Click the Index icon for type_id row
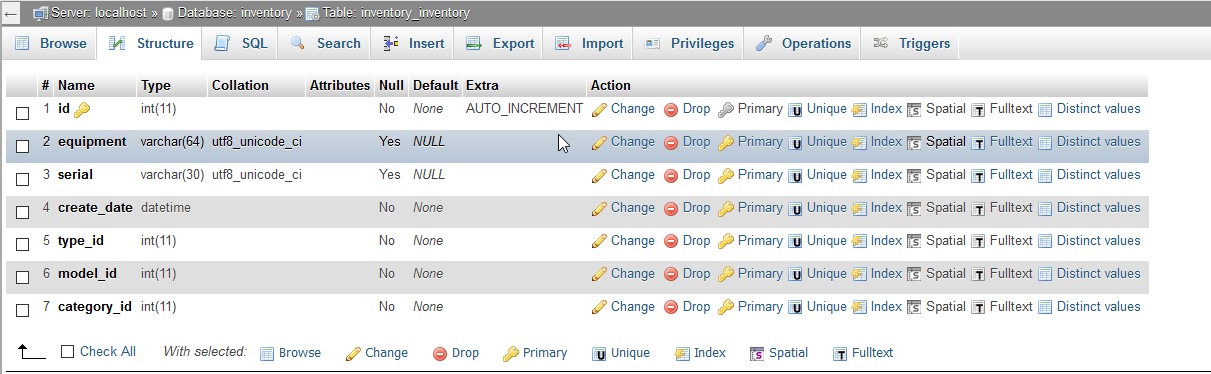Image resolution: width=1211 pixels, height=374 pixels. [859, 241]
